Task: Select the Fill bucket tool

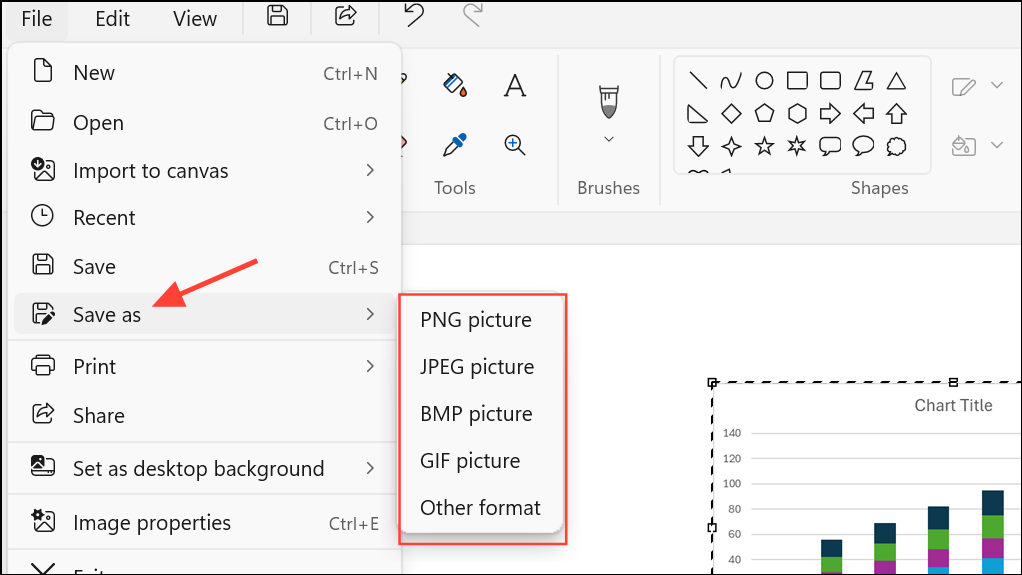Action: coord(456,85)
